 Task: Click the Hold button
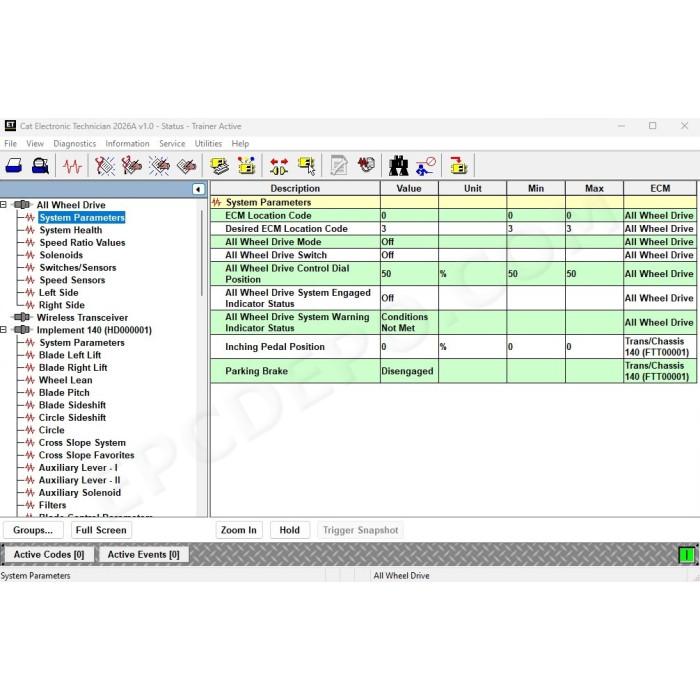pyautogui.click(x=290, y=530)
